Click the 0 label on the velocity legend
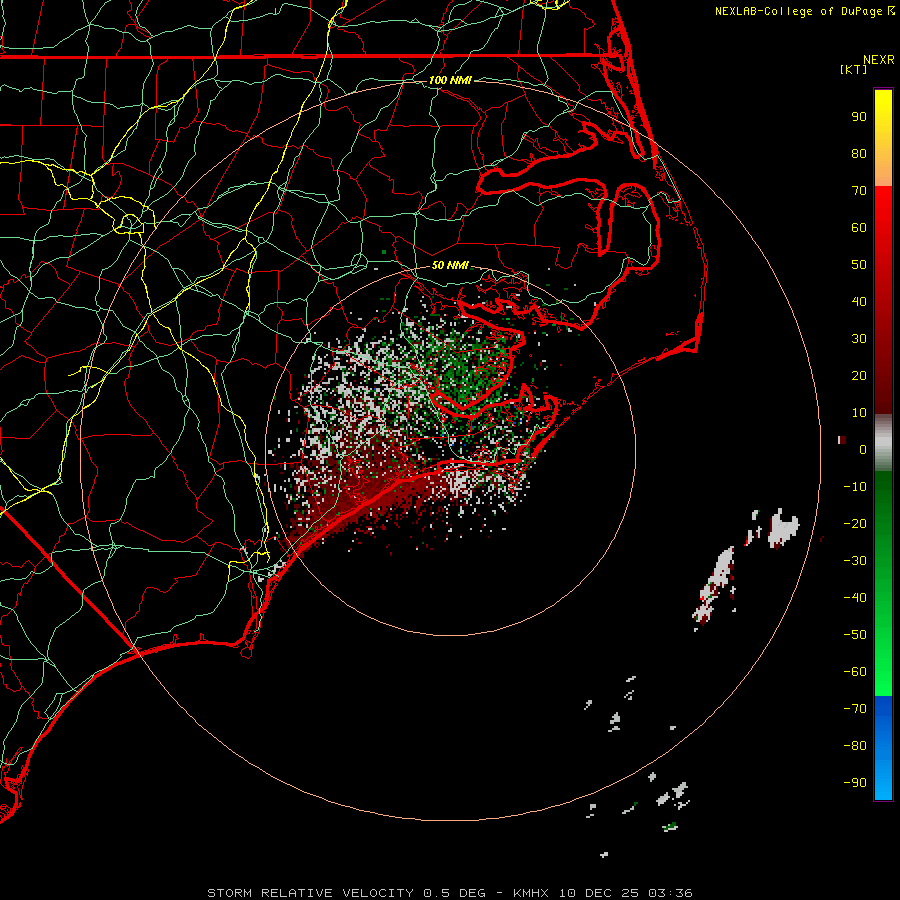 coord(862,450)
